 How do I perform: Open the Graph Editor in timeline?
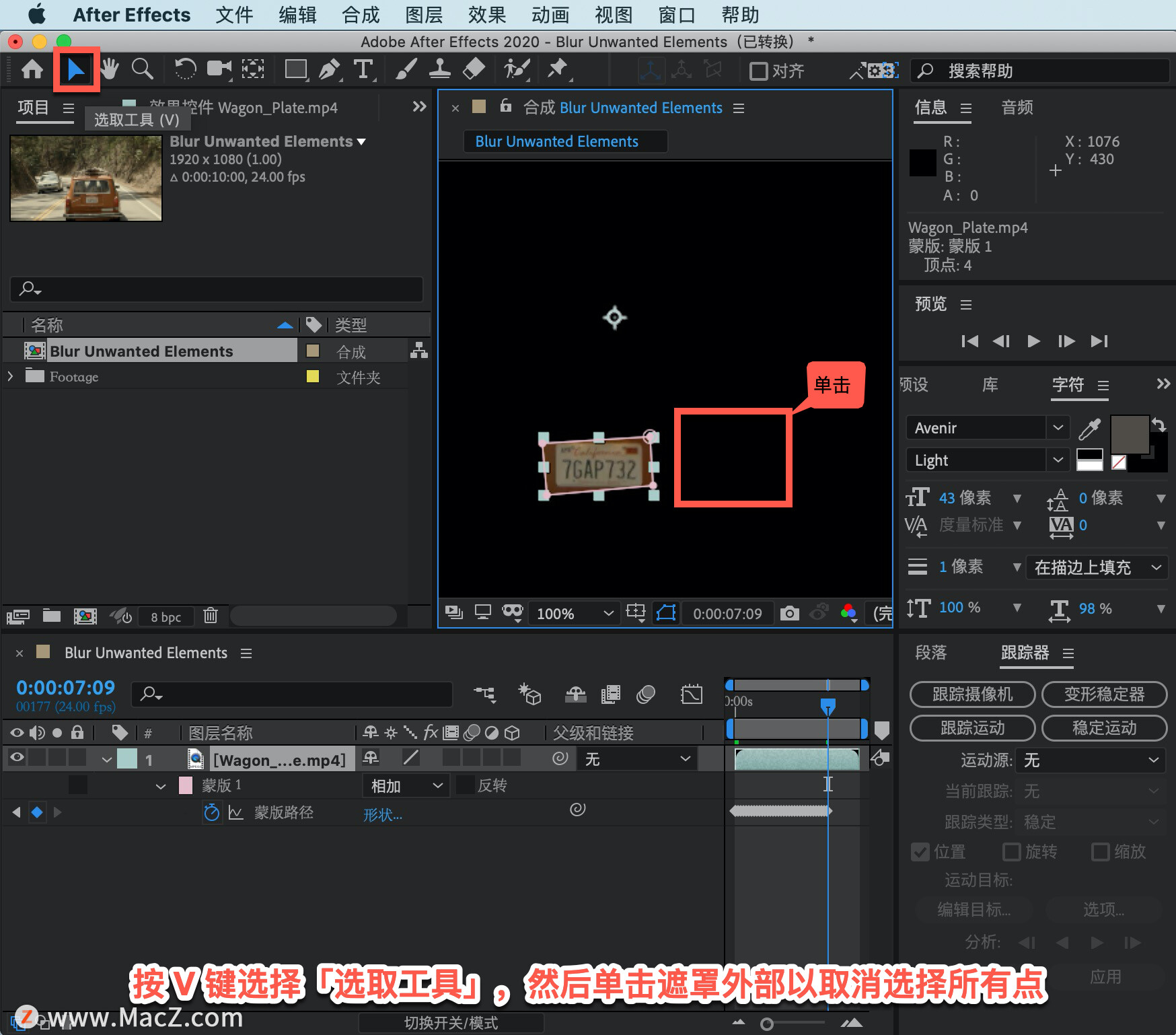691,694
